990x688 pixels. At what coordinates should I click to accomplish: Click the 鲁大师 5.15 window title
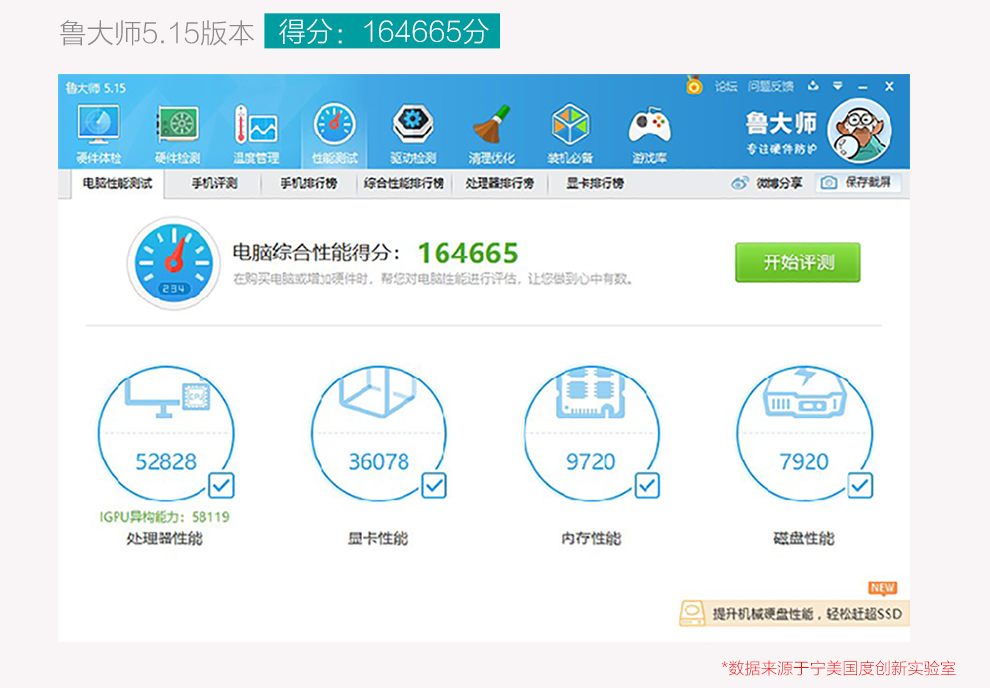pos(96,88)
